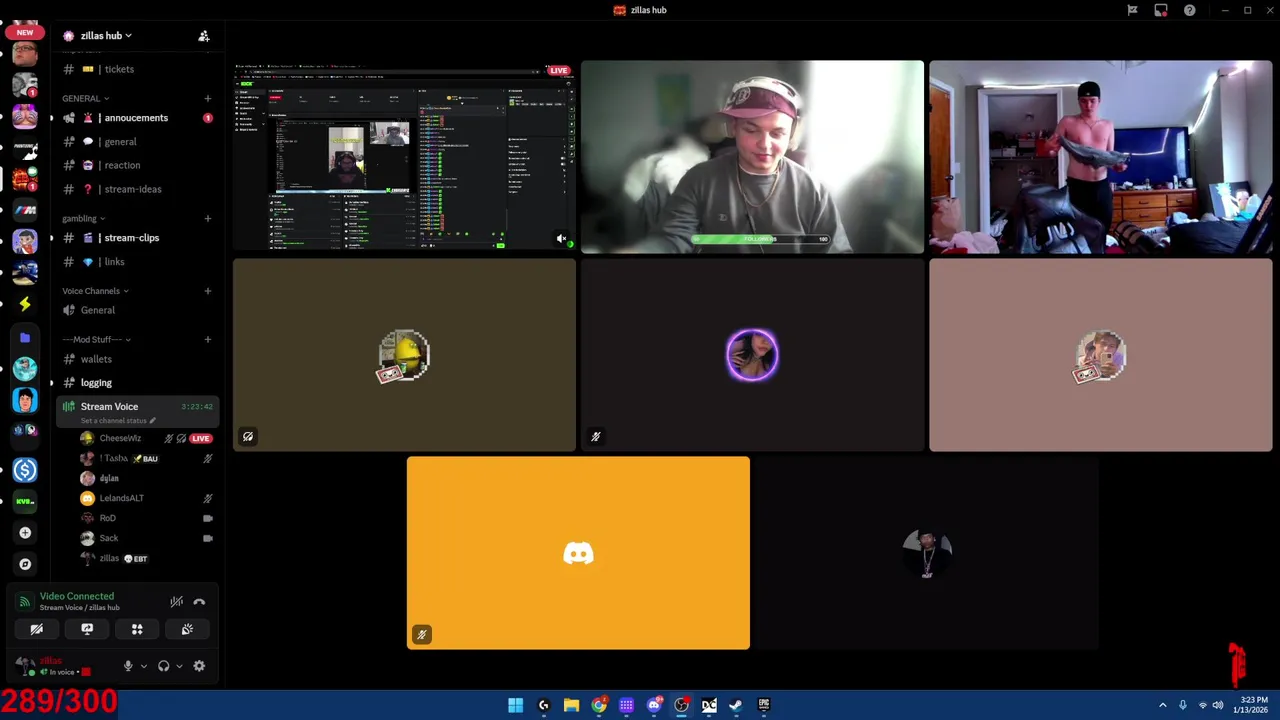Open the BMW M logo server
This screenshot has width=1280, height=720.
pos(25,210)
